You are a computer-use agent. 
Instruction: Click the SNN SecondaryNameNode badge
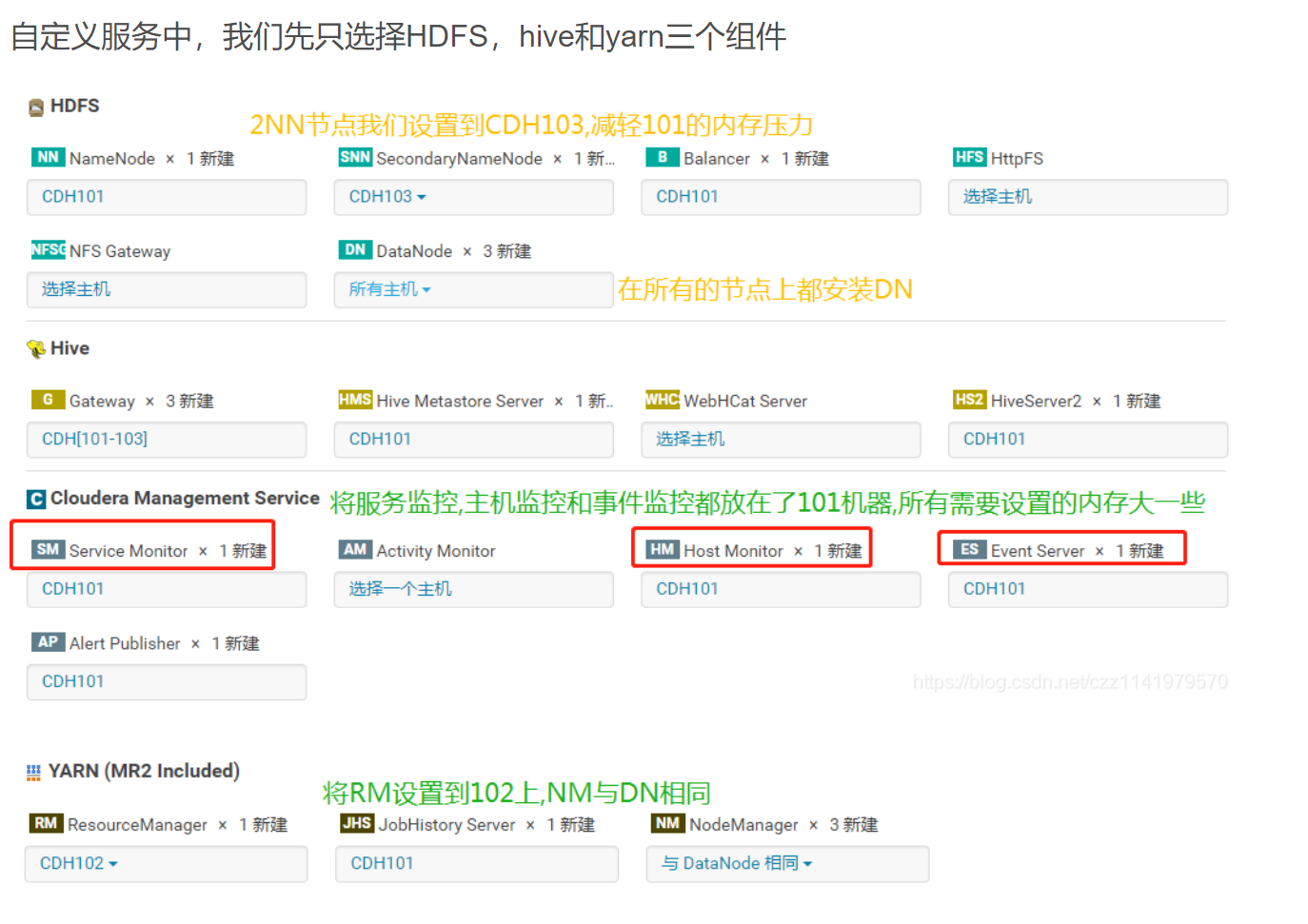355,157
